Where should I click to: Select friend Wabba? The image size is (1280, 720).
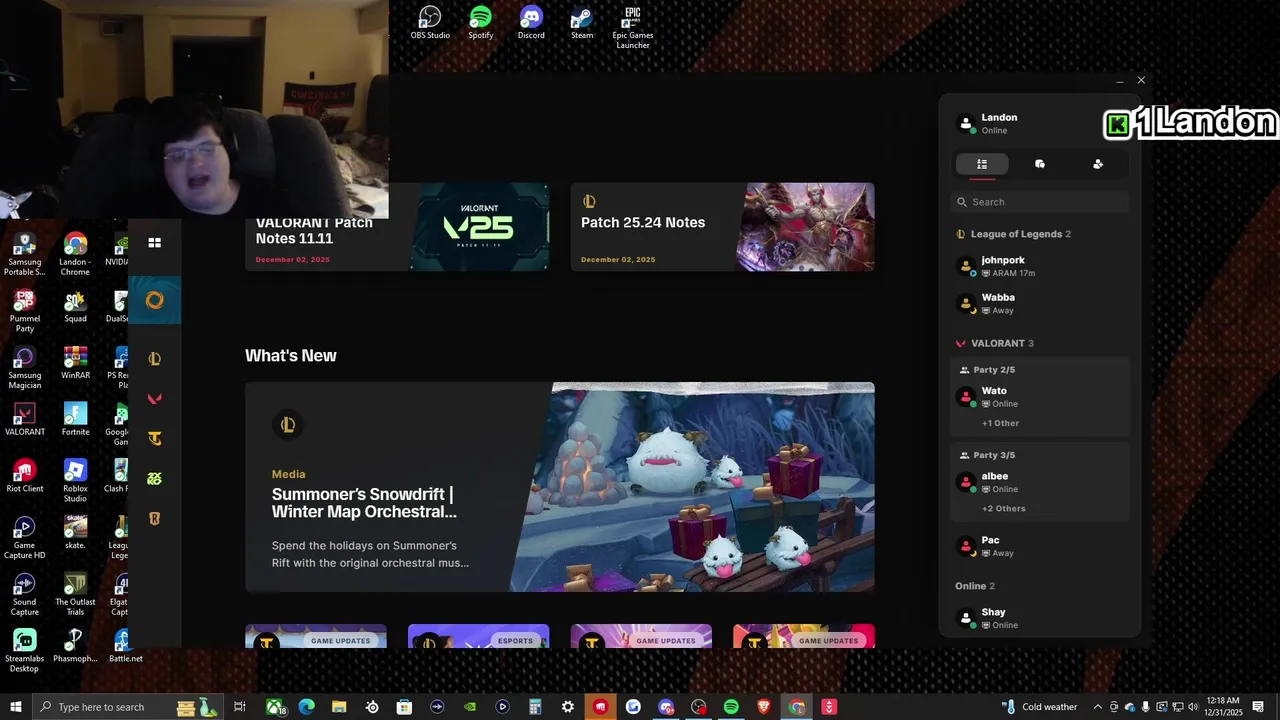pos(1040,303)
